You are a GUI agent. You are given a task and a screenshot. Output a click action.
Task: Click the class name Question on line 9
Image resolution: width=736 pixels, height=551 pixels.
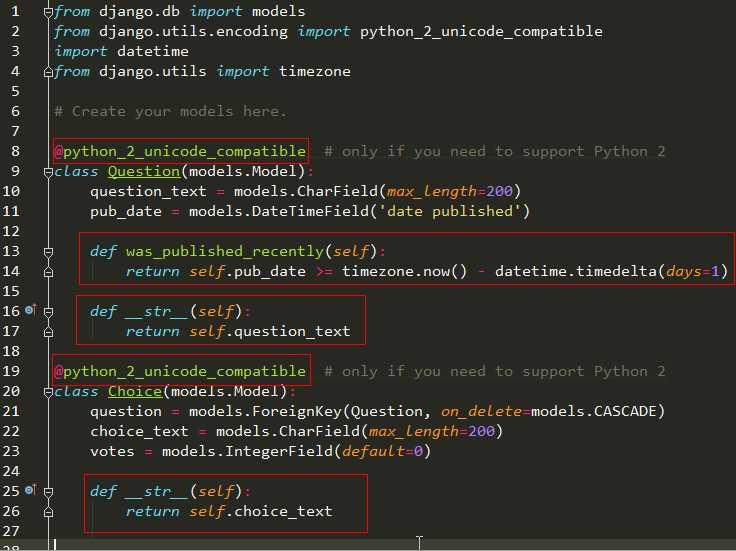(144, 171)
